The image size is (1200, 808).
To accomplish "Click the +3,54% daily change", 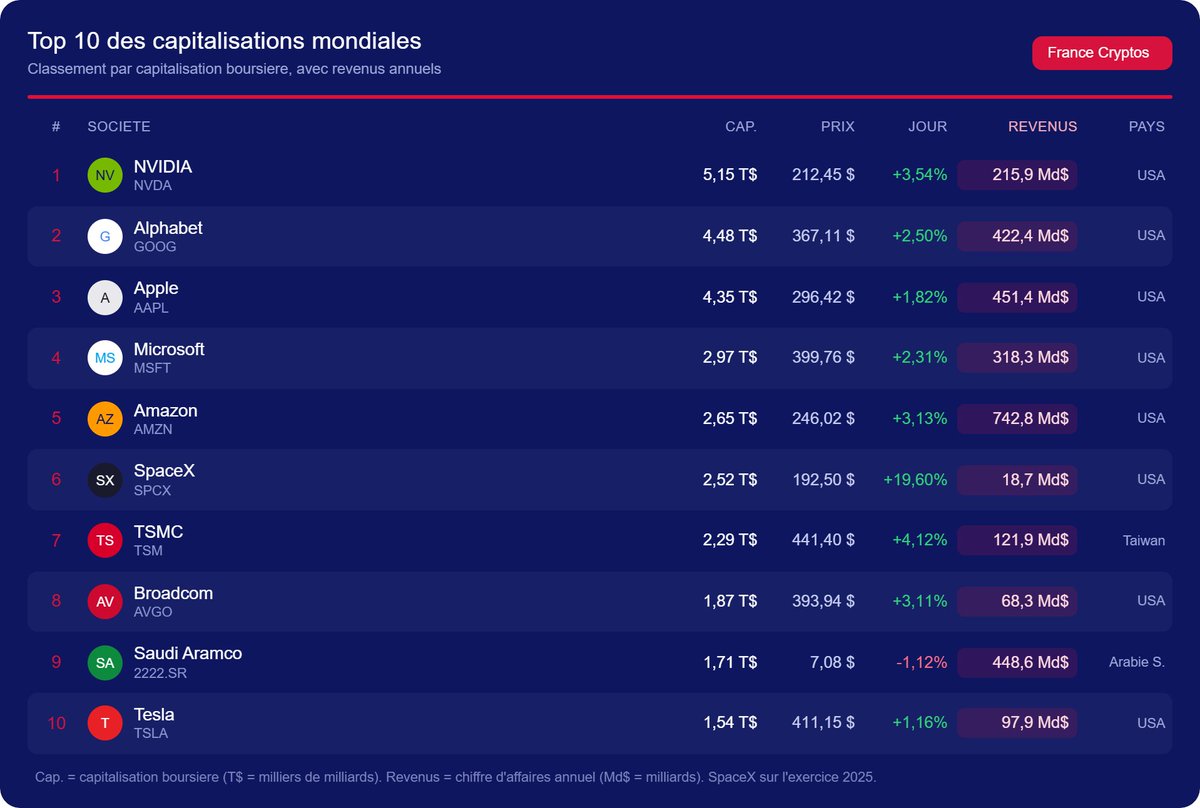I will [x=920, y=175].
